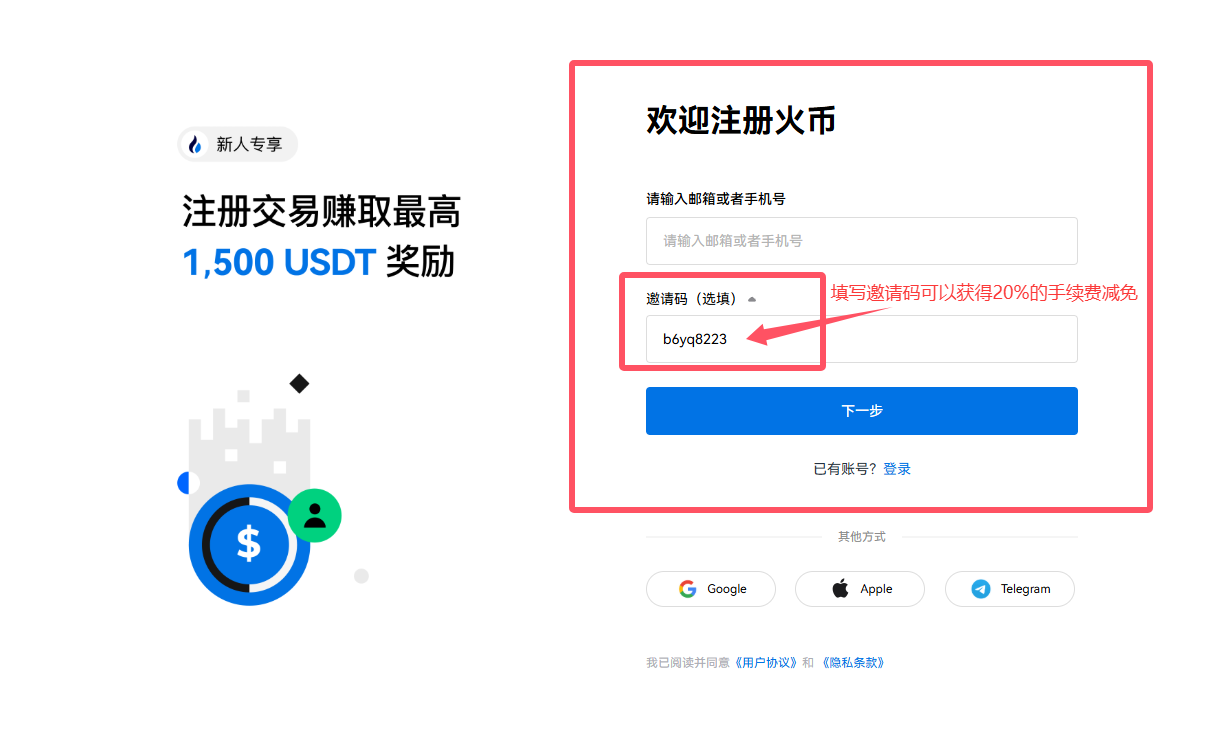
Task: Click the black diamond shape
Action: 299,383
